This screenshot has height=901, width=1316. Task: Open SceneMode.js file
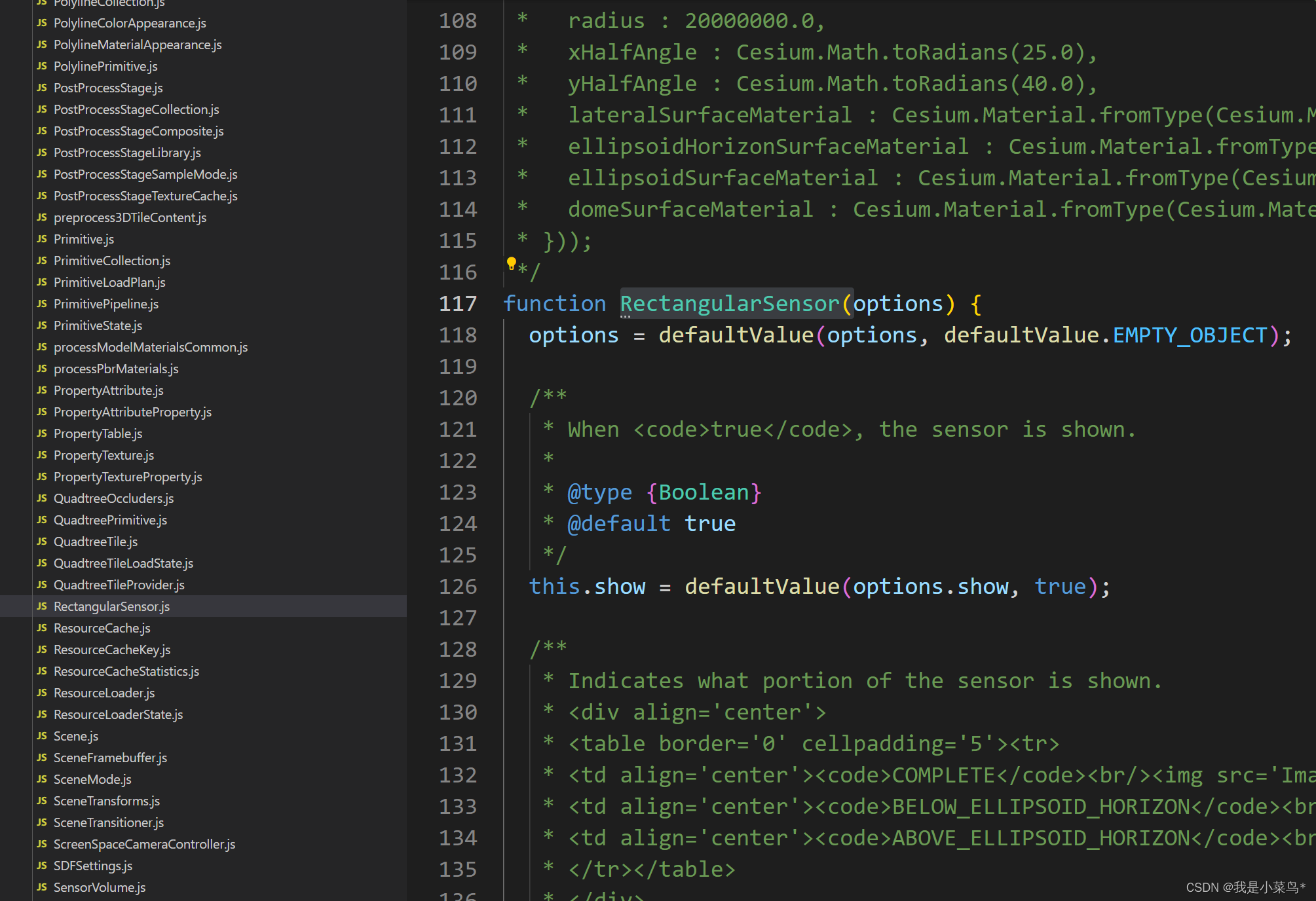coord(92,779)
